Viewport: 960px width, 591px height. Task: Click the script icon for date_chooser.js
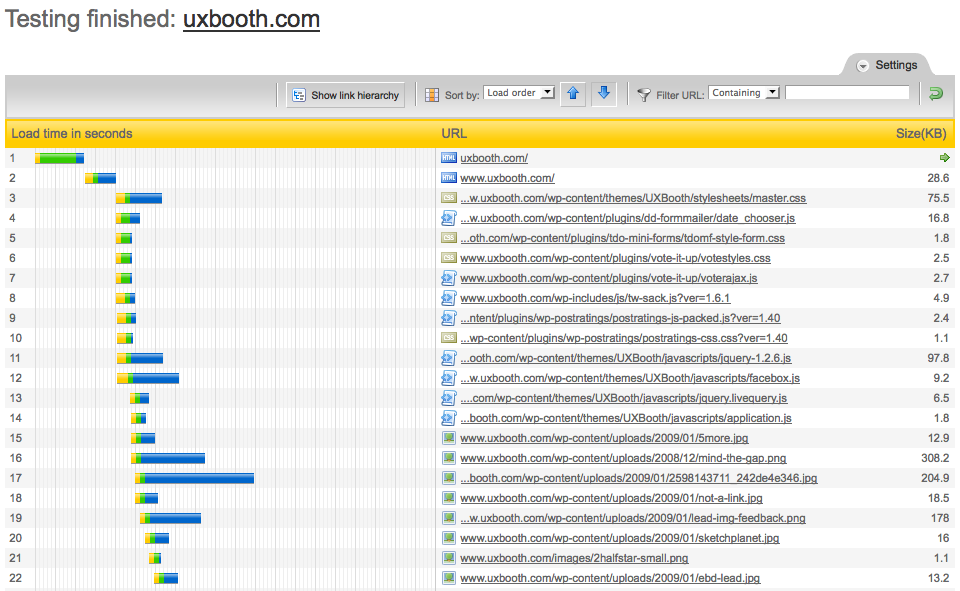449,218
